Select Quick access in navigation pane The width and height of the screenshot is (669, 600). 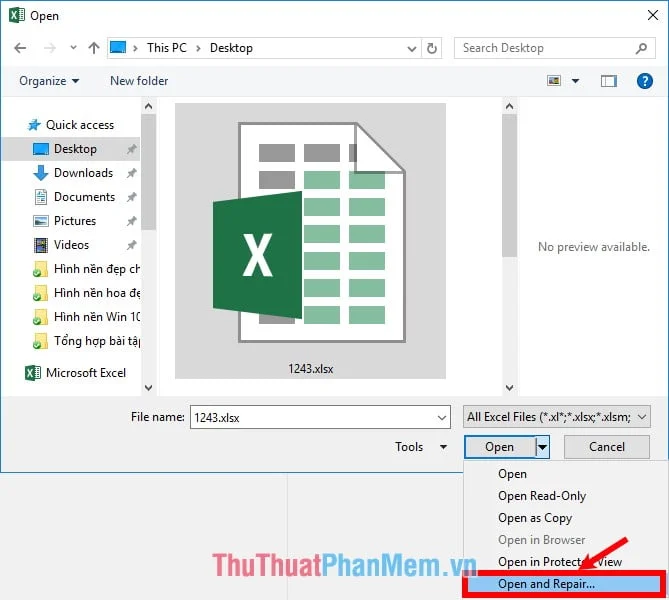pos(80,125)
